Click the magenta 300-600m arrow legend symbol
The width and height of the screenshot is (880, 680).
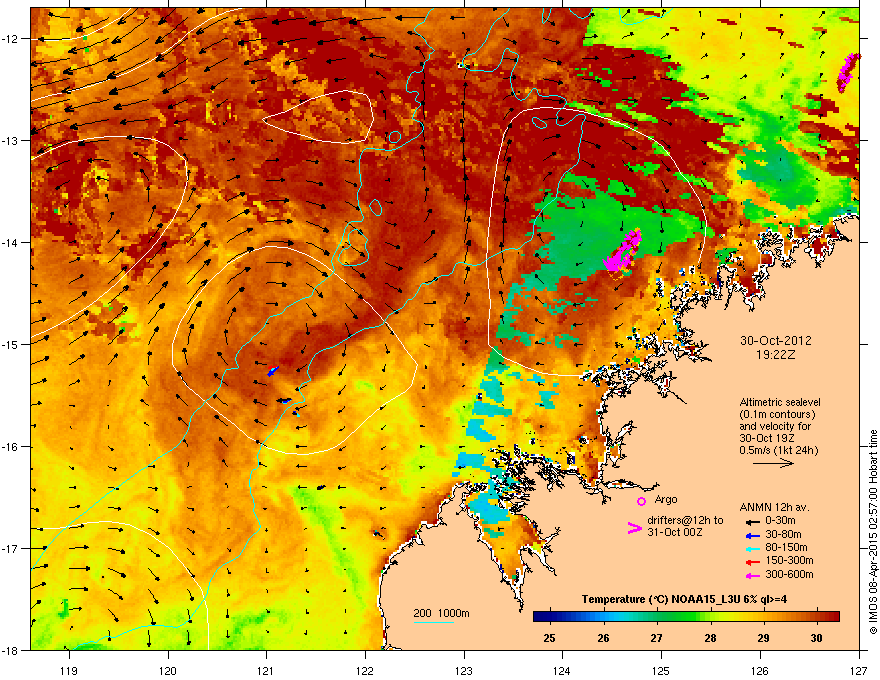click(751, 575)
